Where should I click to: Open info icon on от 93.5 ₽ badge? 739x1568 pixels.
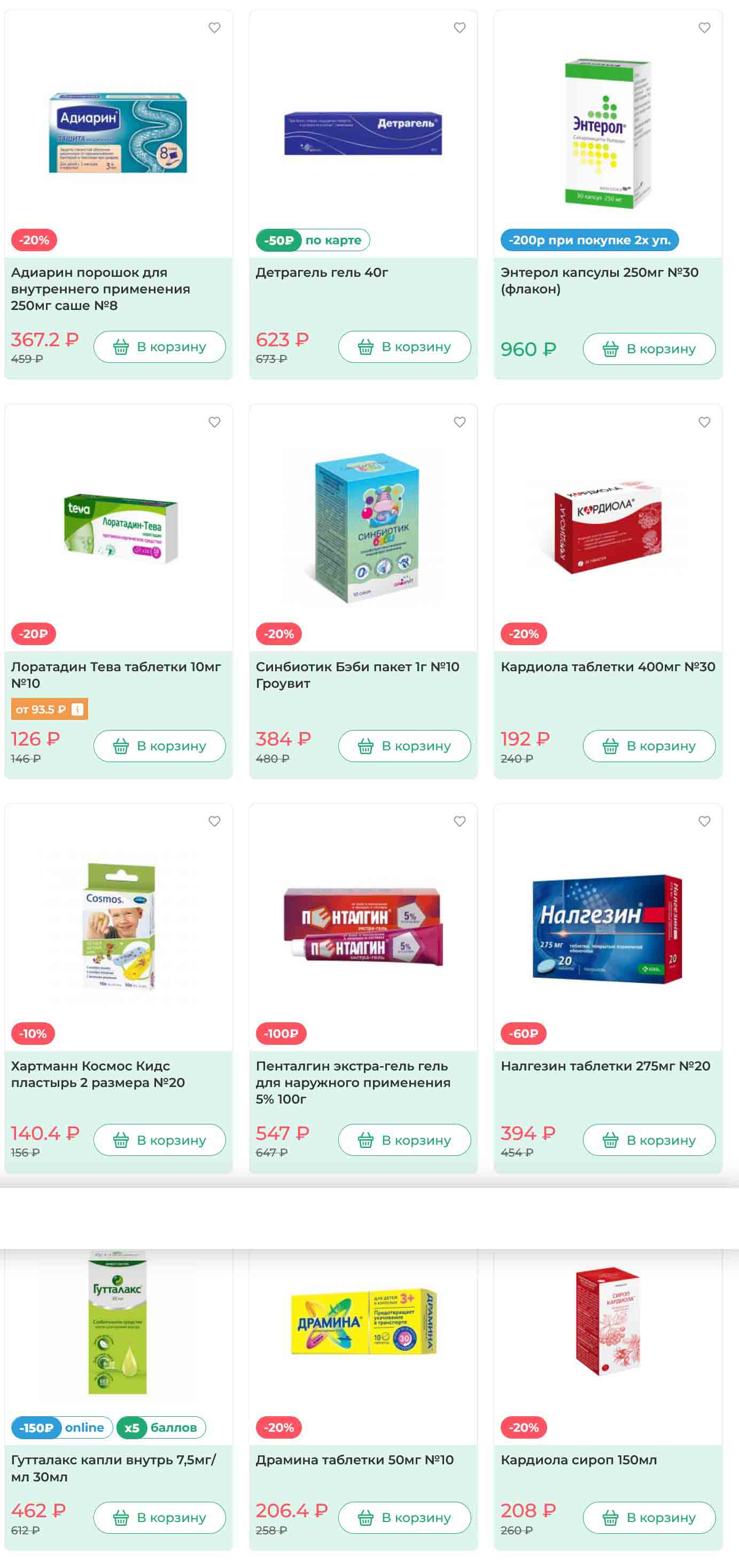coord(77,709)
